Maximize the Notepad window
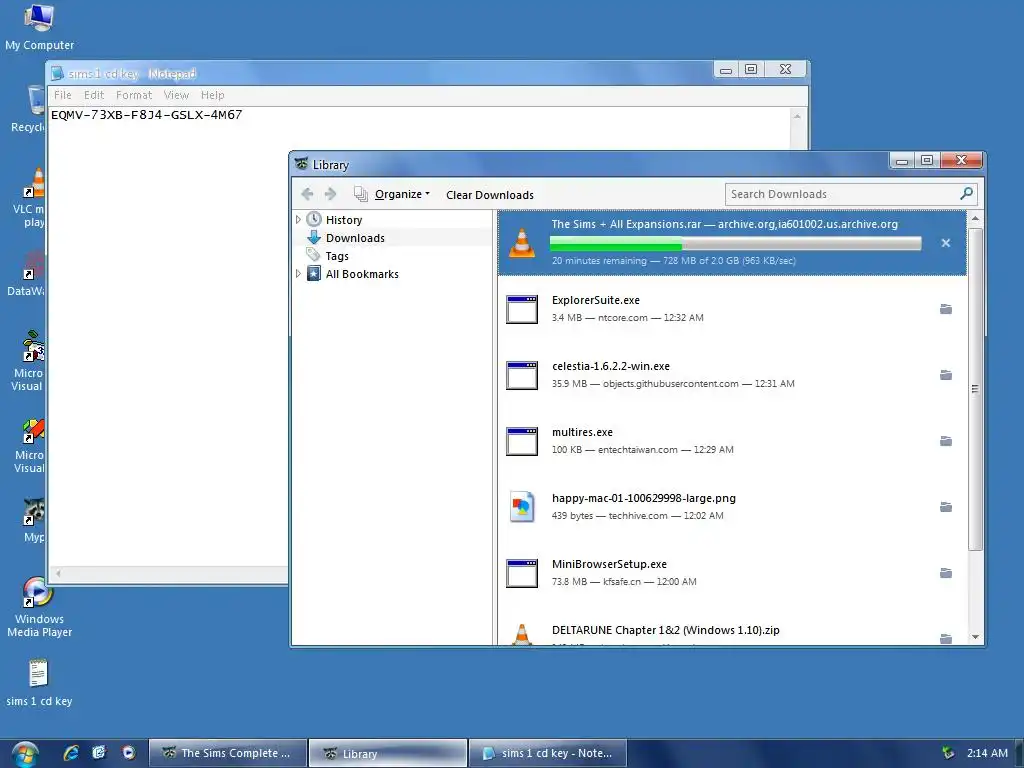 [x=751, y=69]
